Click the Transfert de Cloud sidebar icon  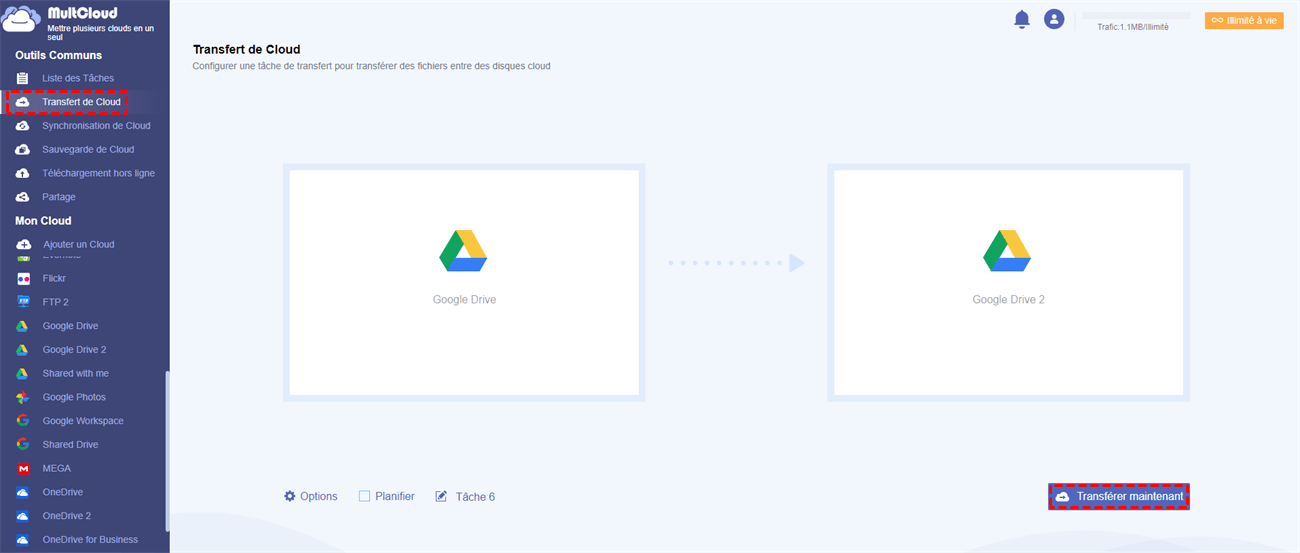(22, 102)
